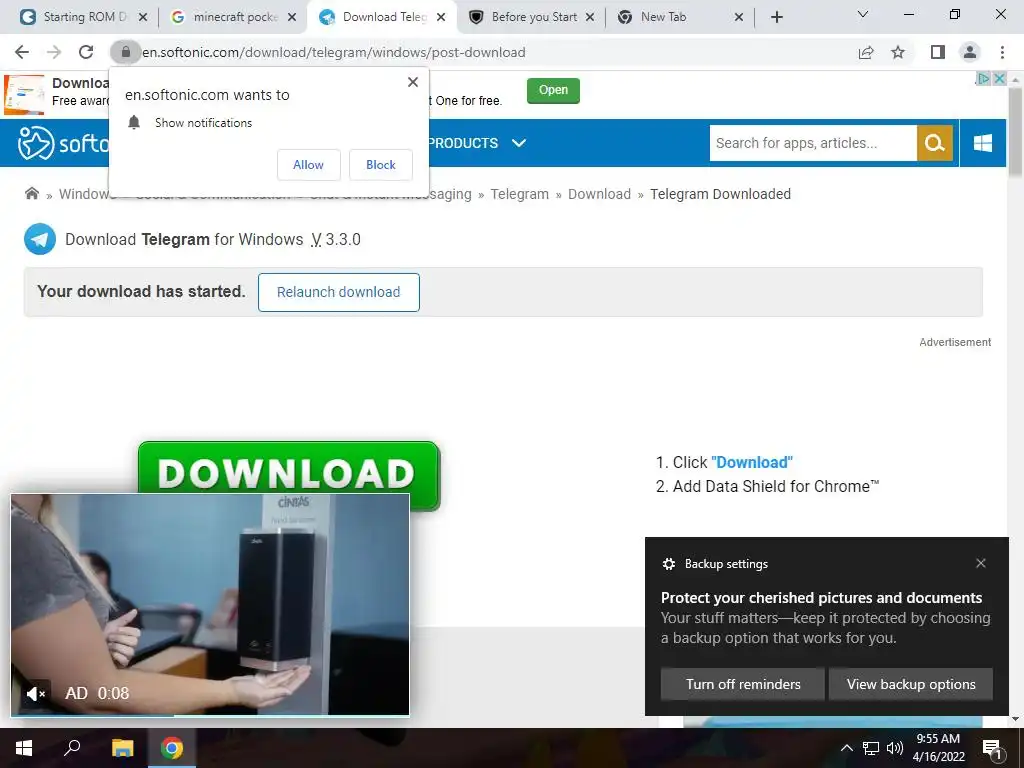
Task: Click the forward navigation arrow
Action: (54, 52)
